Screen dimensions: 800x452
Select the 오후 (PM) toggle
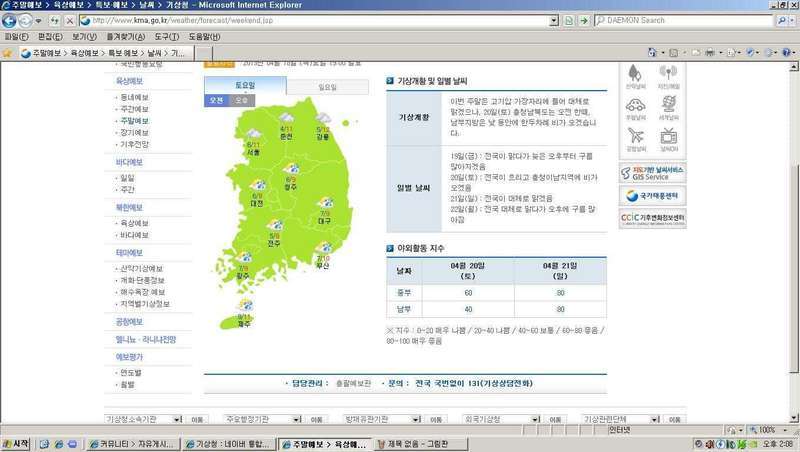click(x=241, y=101)
